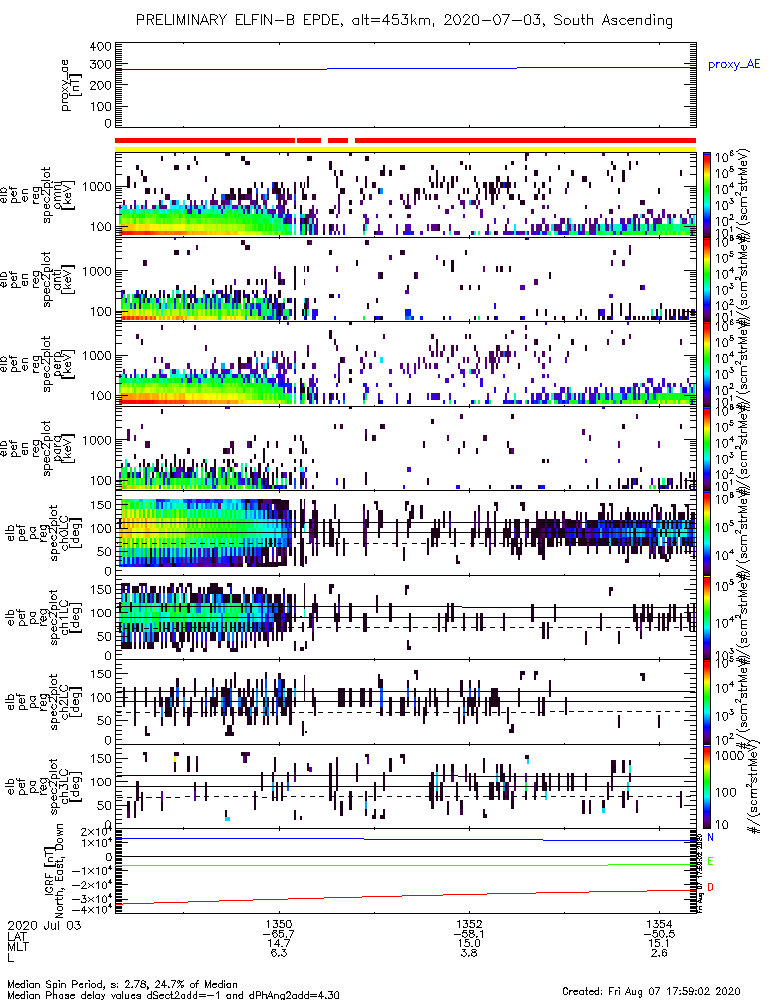Click the green East IGRF field line
Viewport: 775px width, 1000px height.
point(405,865)
